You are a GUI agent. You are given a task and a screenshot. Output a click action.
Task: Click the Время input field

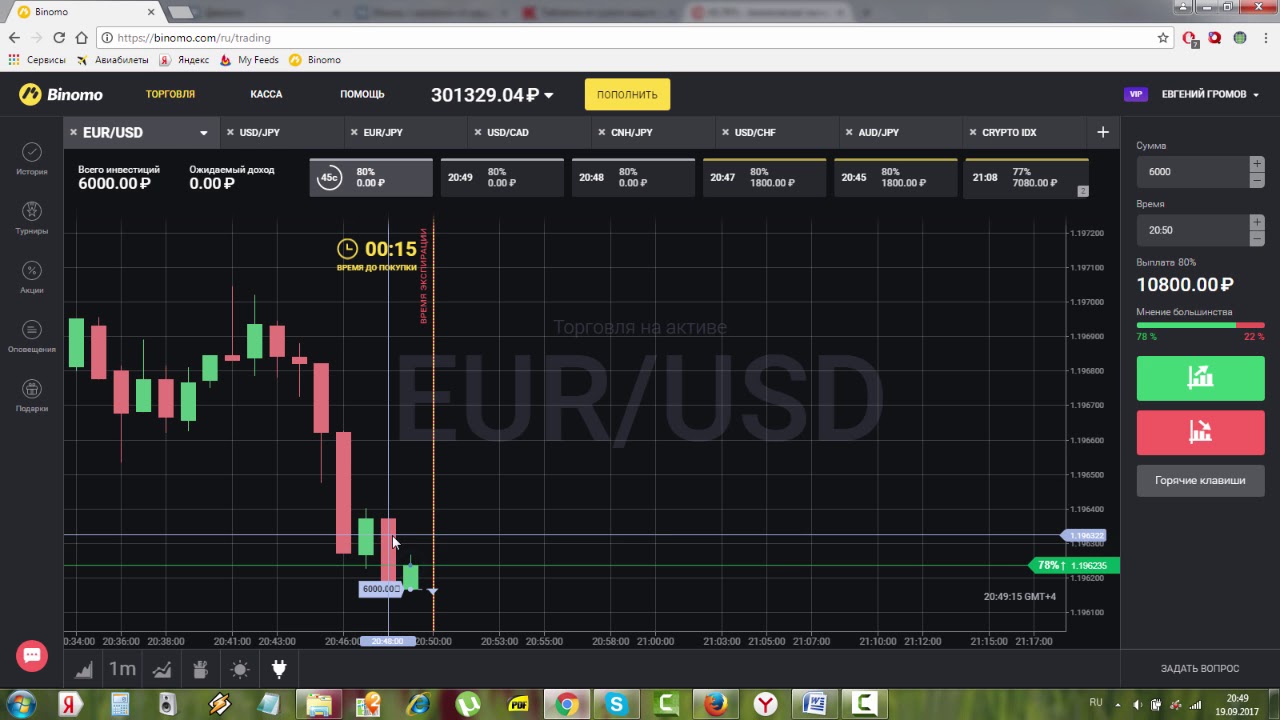pyautogui.click(x=1192, y=230)
